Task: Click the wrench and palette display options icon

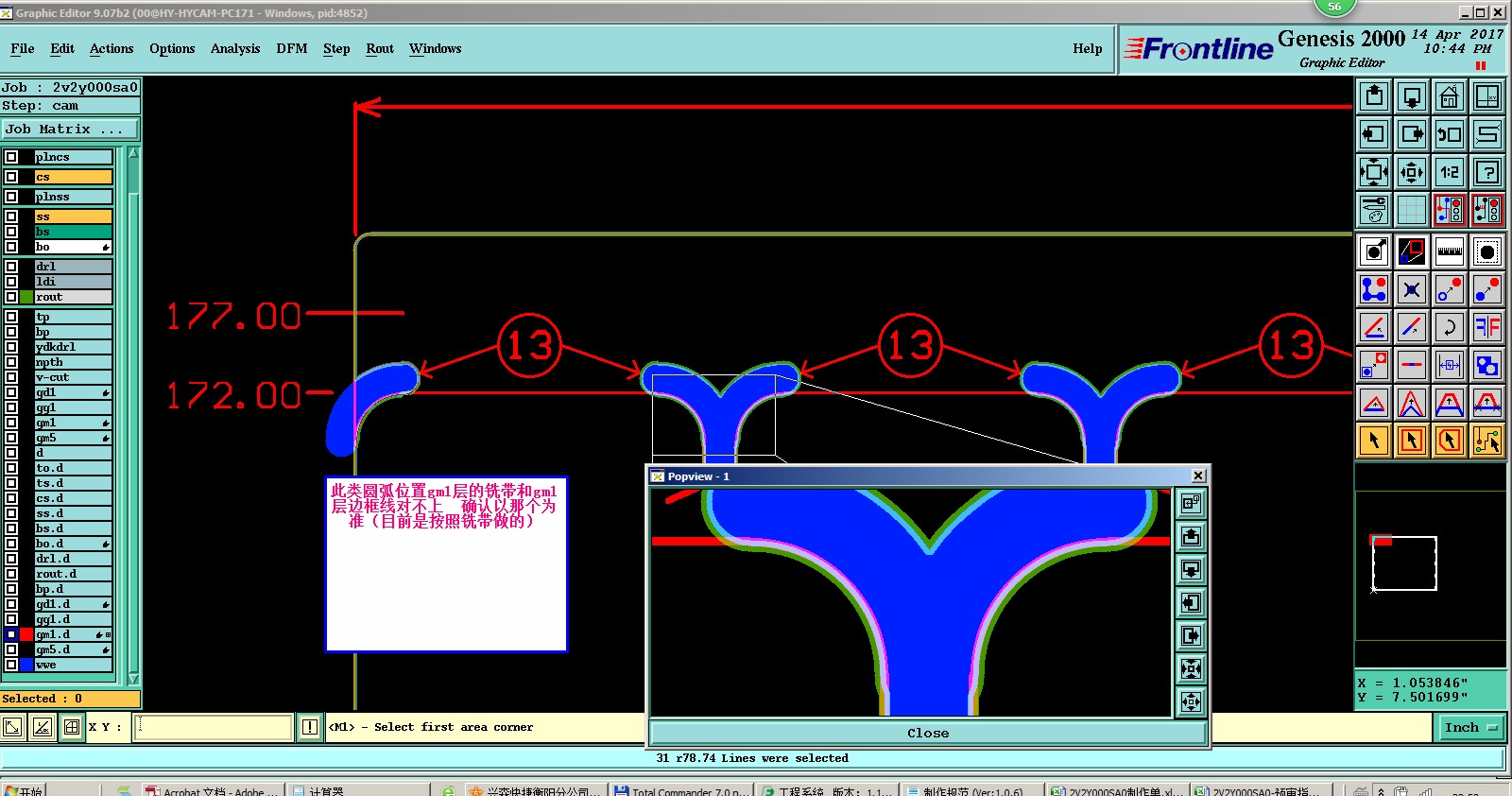Action: tap(1374, 210)
